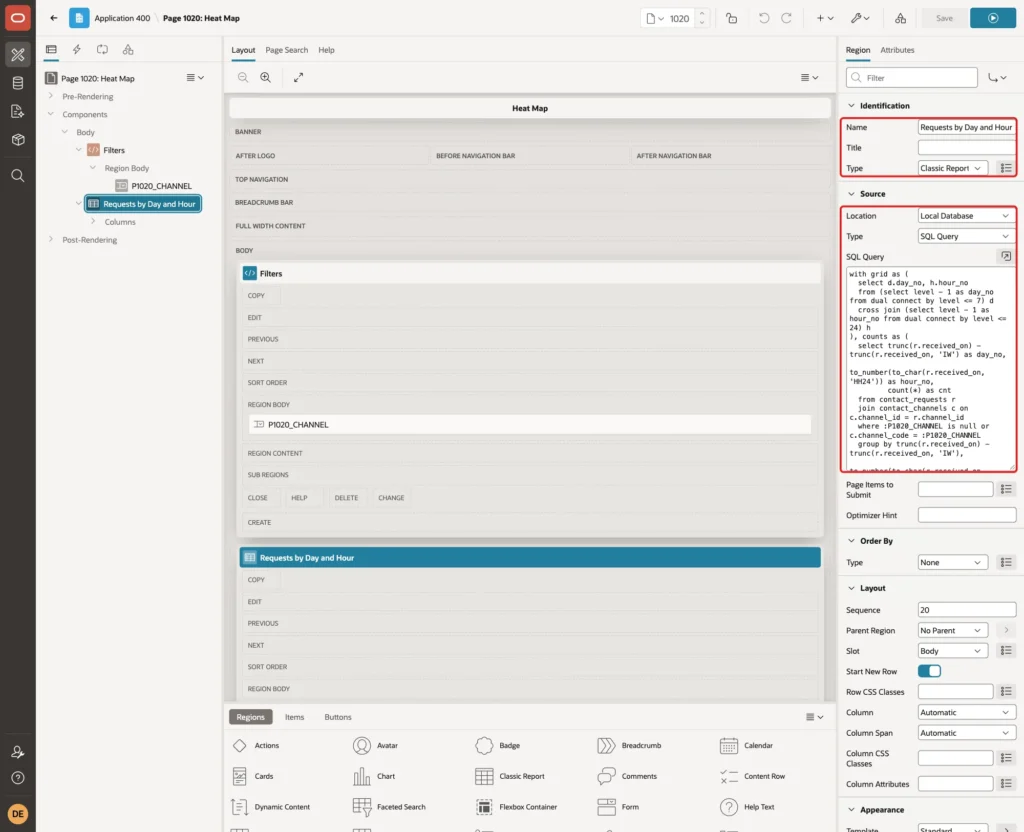Switch to Page Shared Components tab icon
Viewport: 1024px width, 832px height.
(x=128, y=50)
